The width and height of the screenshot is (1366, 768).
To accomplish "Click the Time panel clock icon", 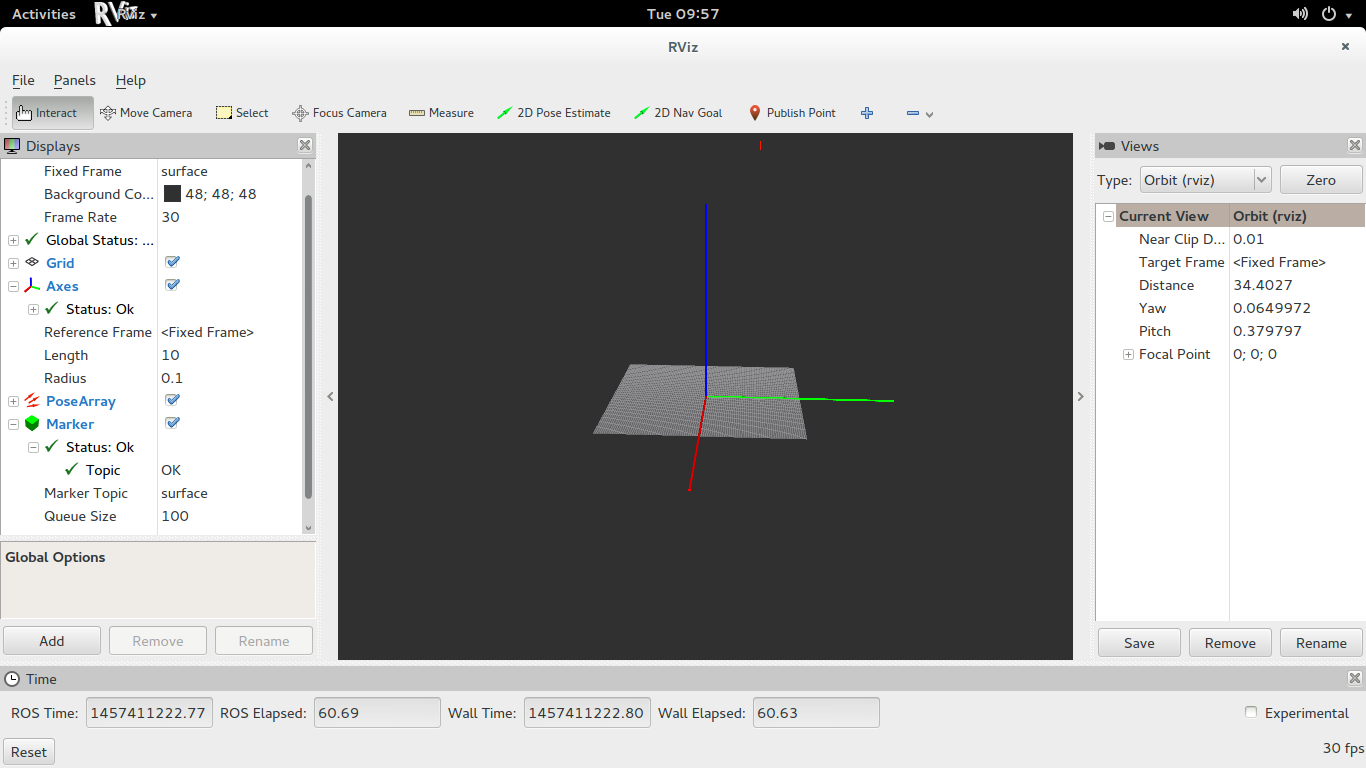I will pyautogui.click(x=12, y=679).
